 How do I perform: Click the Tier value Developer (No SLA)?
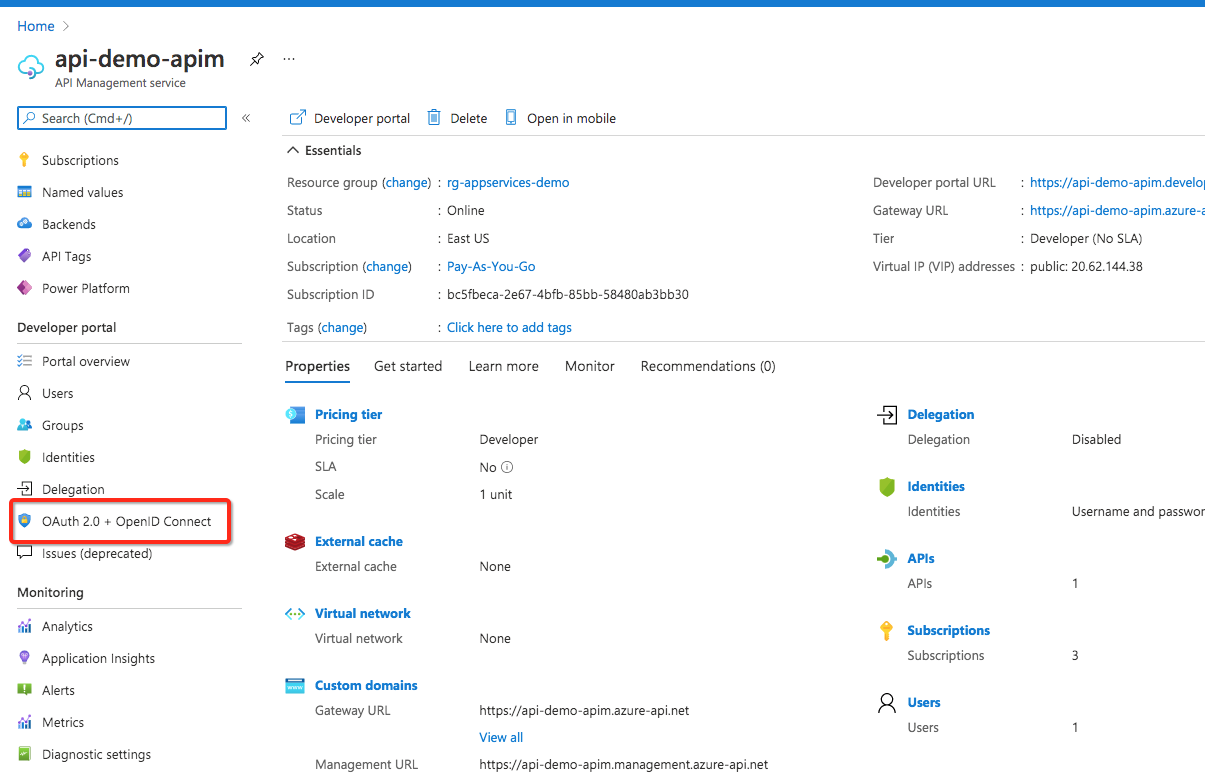1087,239
